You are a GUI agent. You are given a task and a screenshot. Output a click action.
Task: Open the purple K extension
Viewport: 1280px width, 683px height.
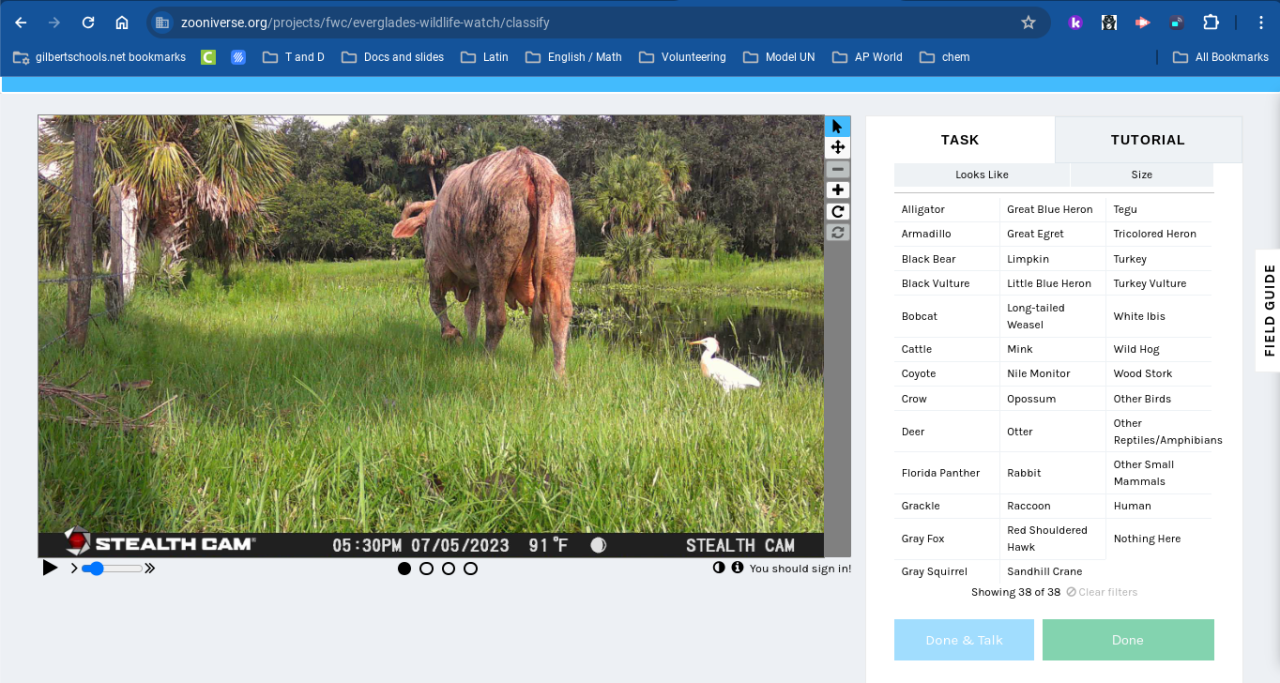point(1076,22)
